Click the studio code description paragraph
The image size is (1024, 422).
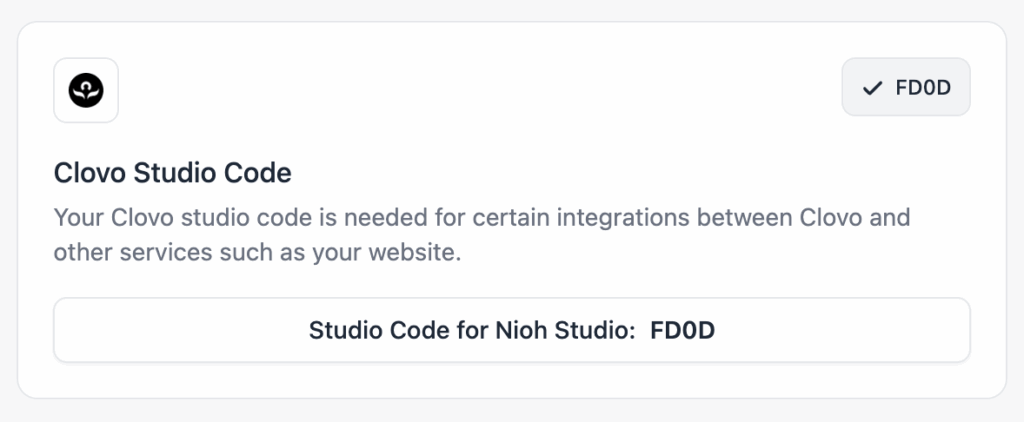pos(480,235)
